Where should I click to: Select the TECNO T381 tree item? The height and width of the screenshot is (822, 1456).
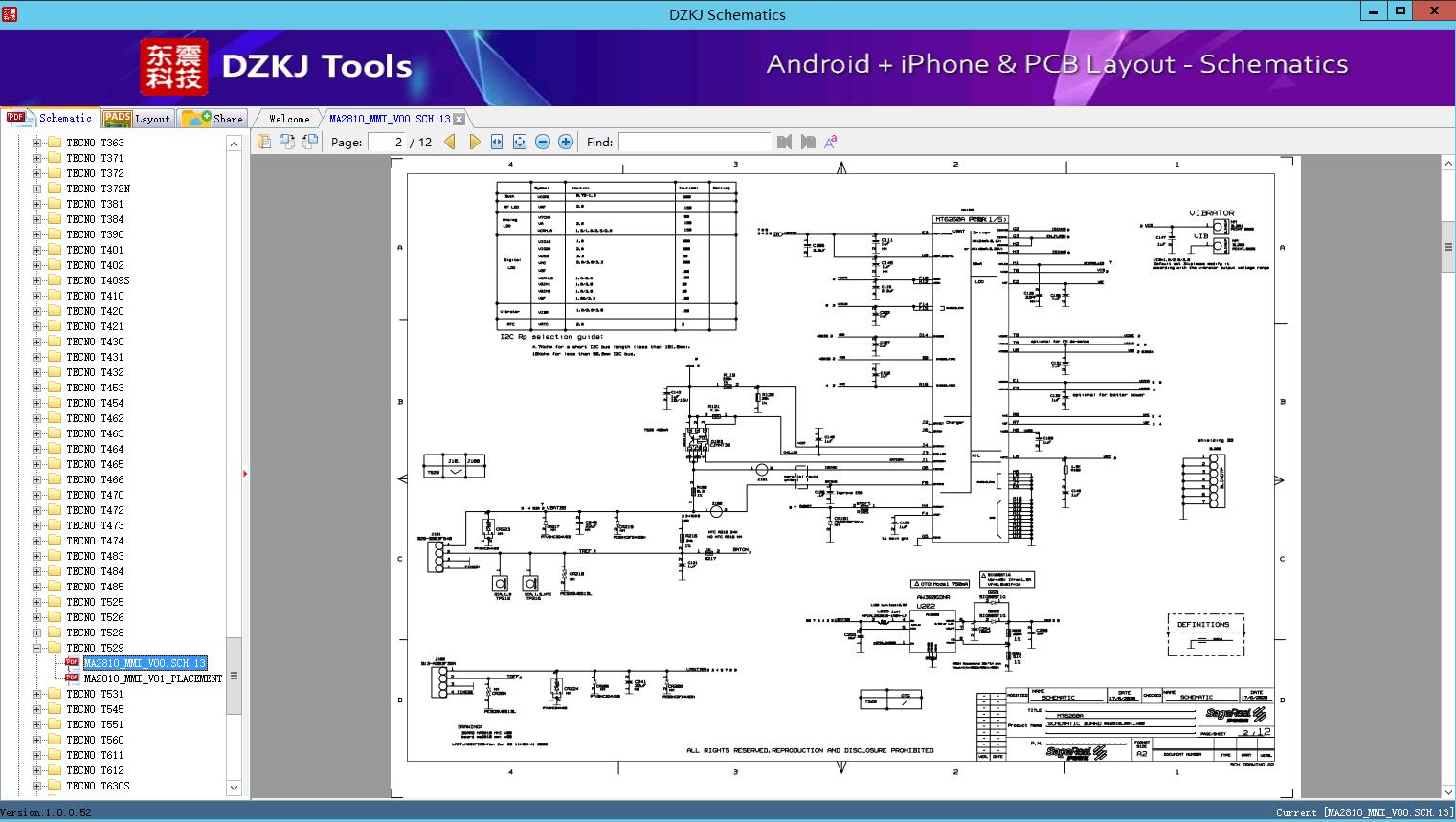point(95,204)
